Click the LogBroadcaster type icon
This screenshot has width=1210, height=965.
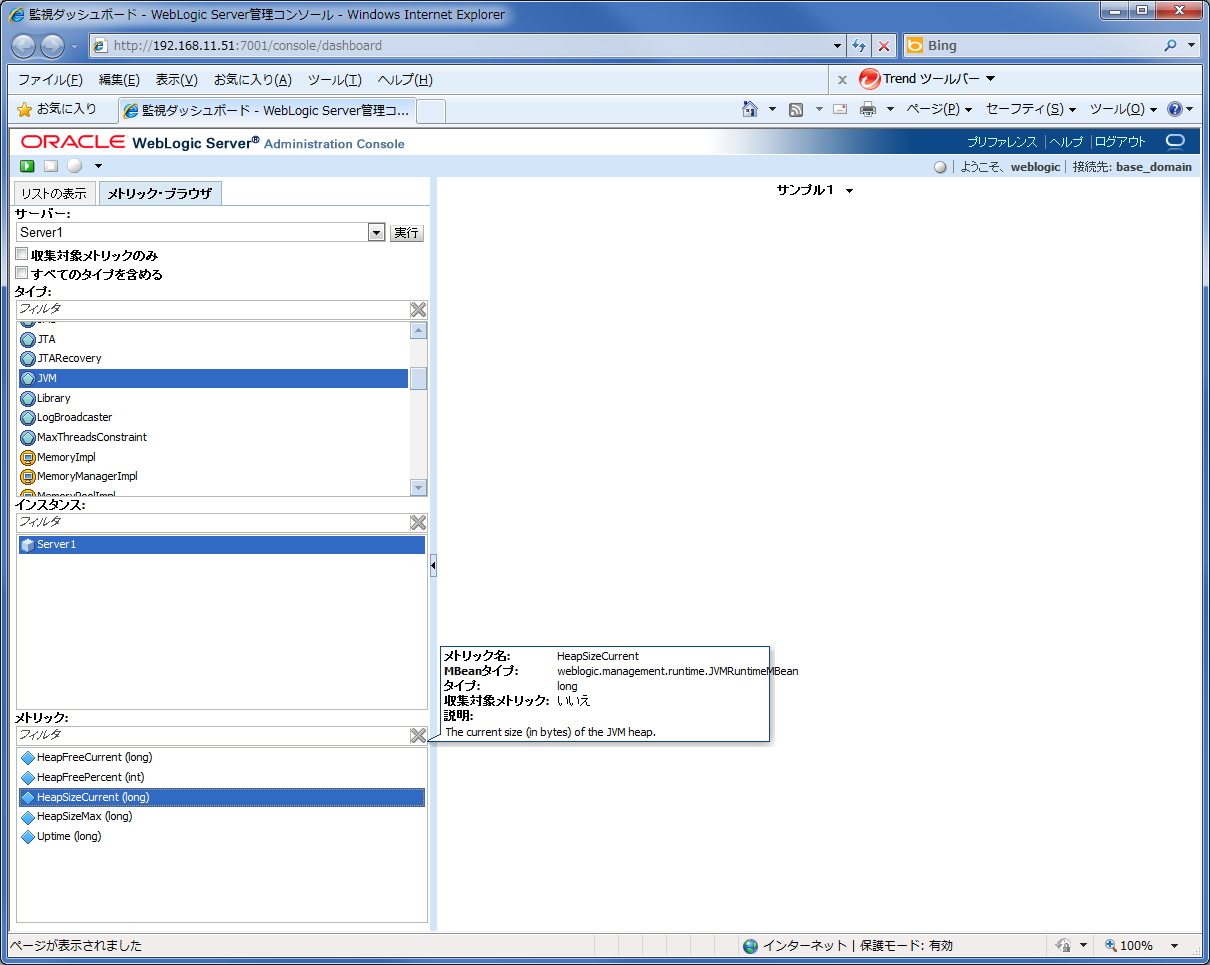tap(28, 418)
